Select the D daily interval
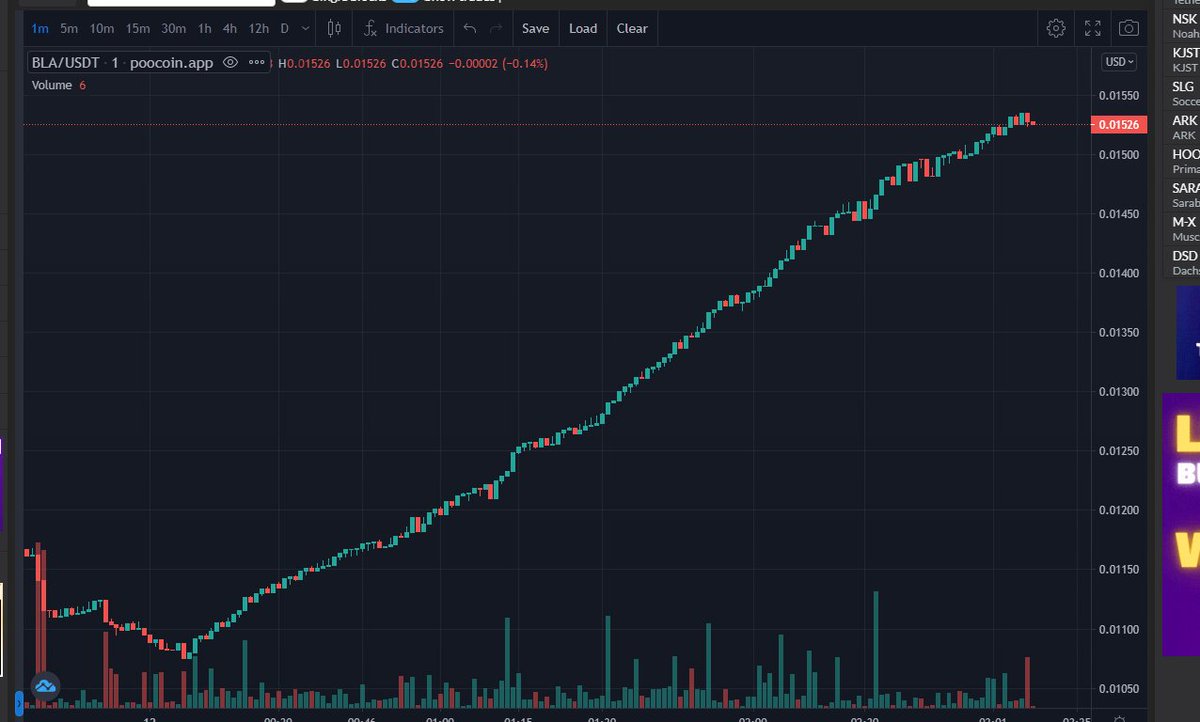This screenshot has height=722, width=1200. tap(285, 28)
